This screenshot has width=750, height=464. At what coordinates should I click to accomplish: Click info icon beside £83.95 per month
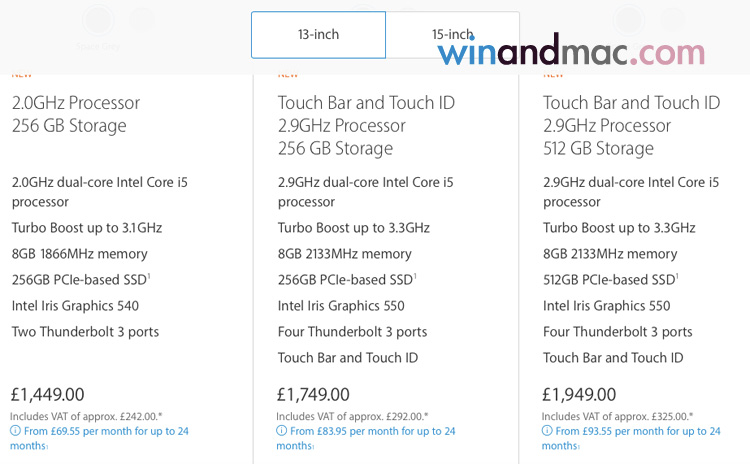tap(281, 432)
